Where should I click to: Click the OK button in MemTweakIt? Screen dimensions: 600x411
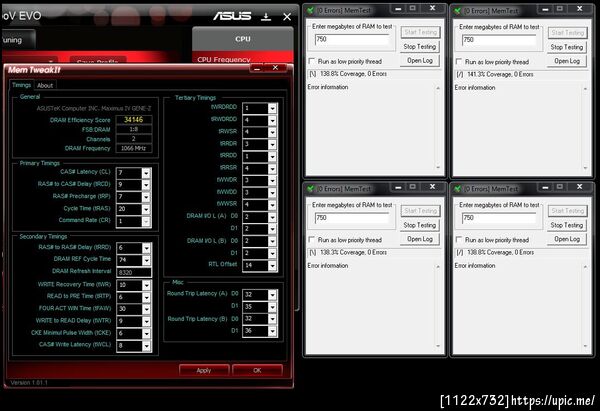tap(257, 370)
